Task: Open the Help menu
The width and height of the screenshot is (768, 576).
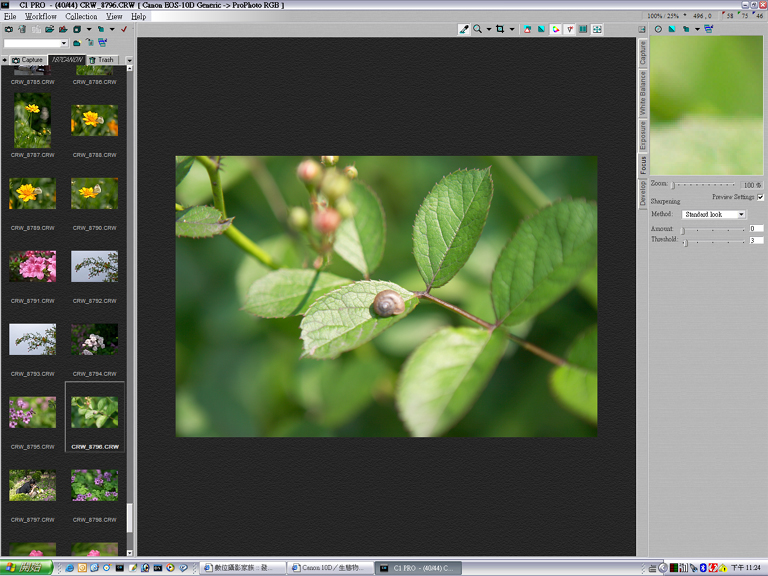Action: click(139, 16)
